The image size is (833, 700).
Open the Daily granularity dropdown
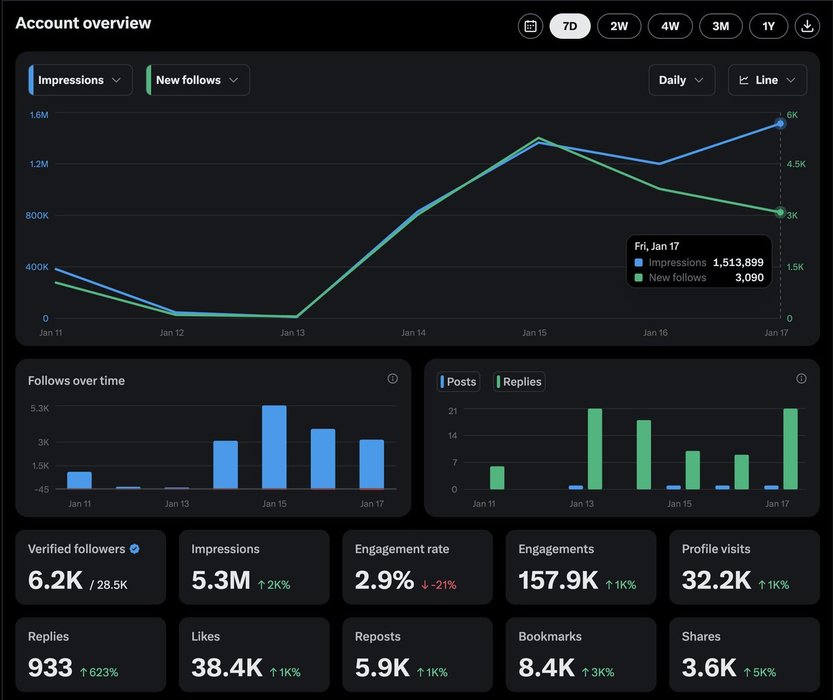point(682,80)
